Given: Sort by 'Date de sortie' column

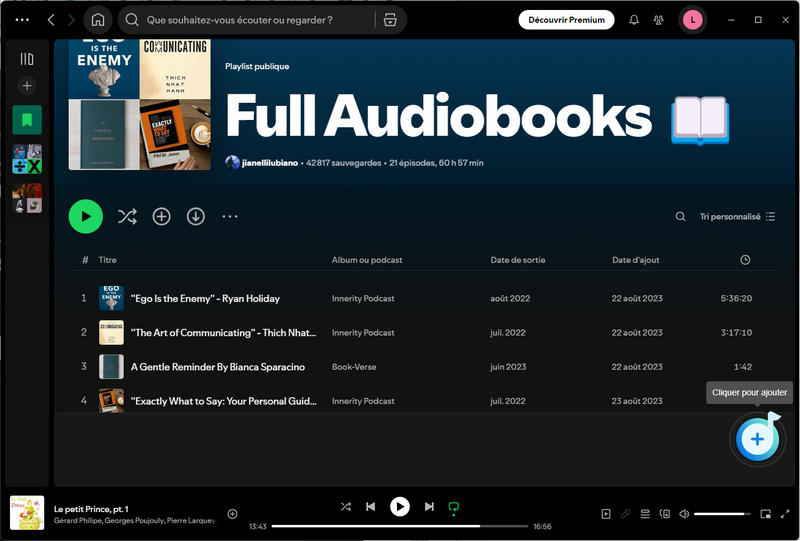Looking at the screenshot, I should (x=517, y=260).
